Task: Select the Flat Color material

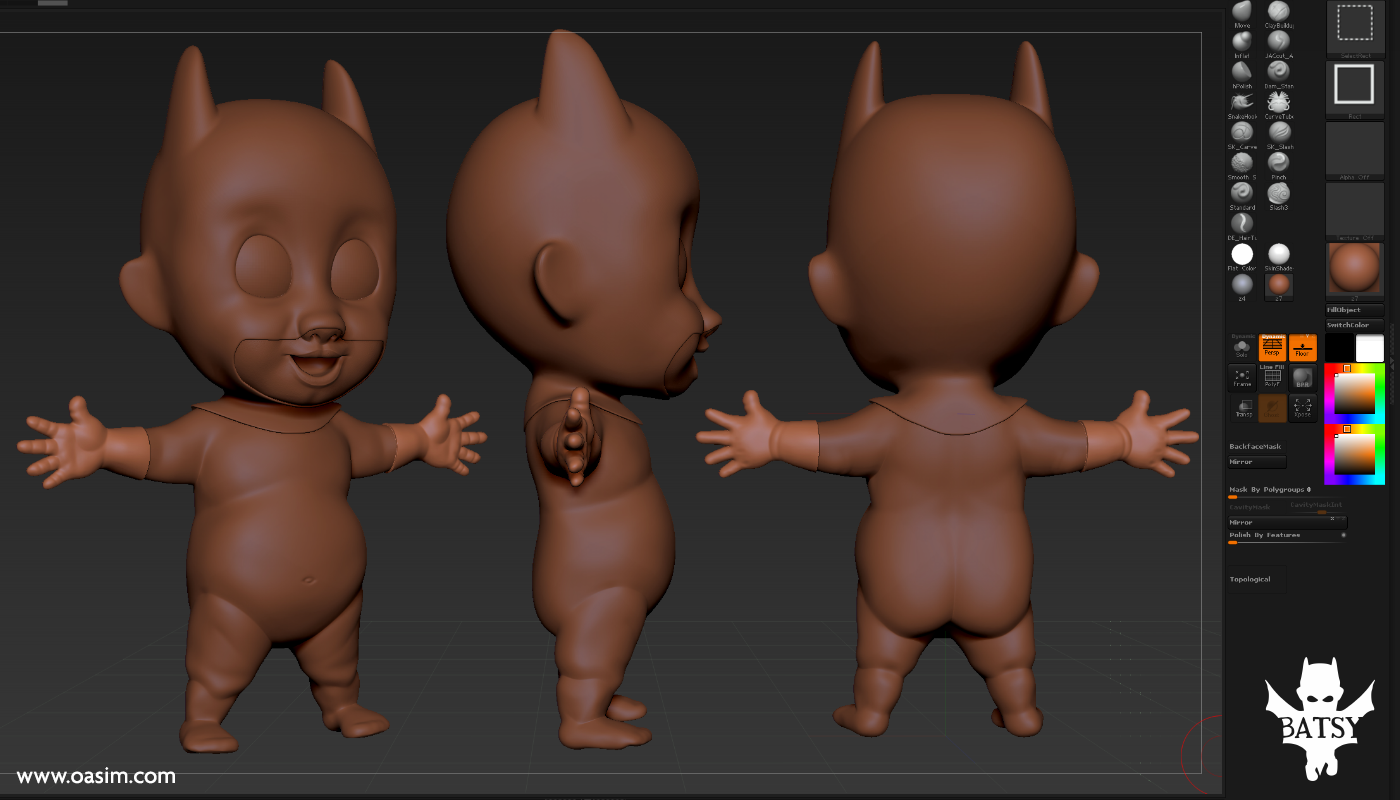Action: pos(1243,254)
